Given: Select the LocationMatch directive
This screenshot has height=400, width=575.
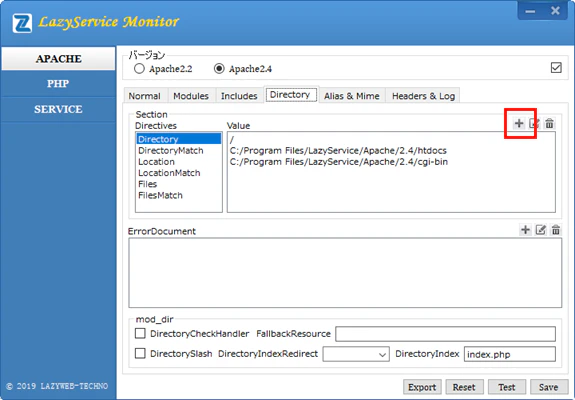Looking at the screenshot, I should click(x=179, y=173).
